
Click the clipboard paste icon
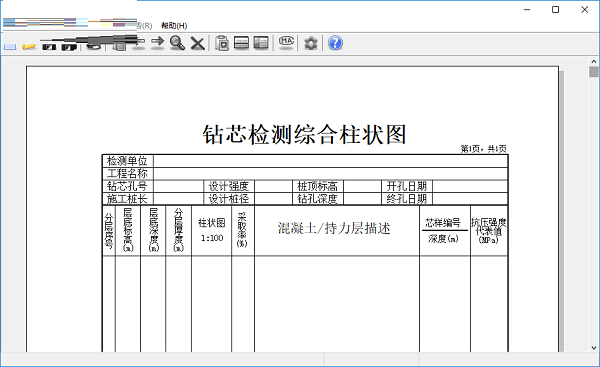click(222, 43)
